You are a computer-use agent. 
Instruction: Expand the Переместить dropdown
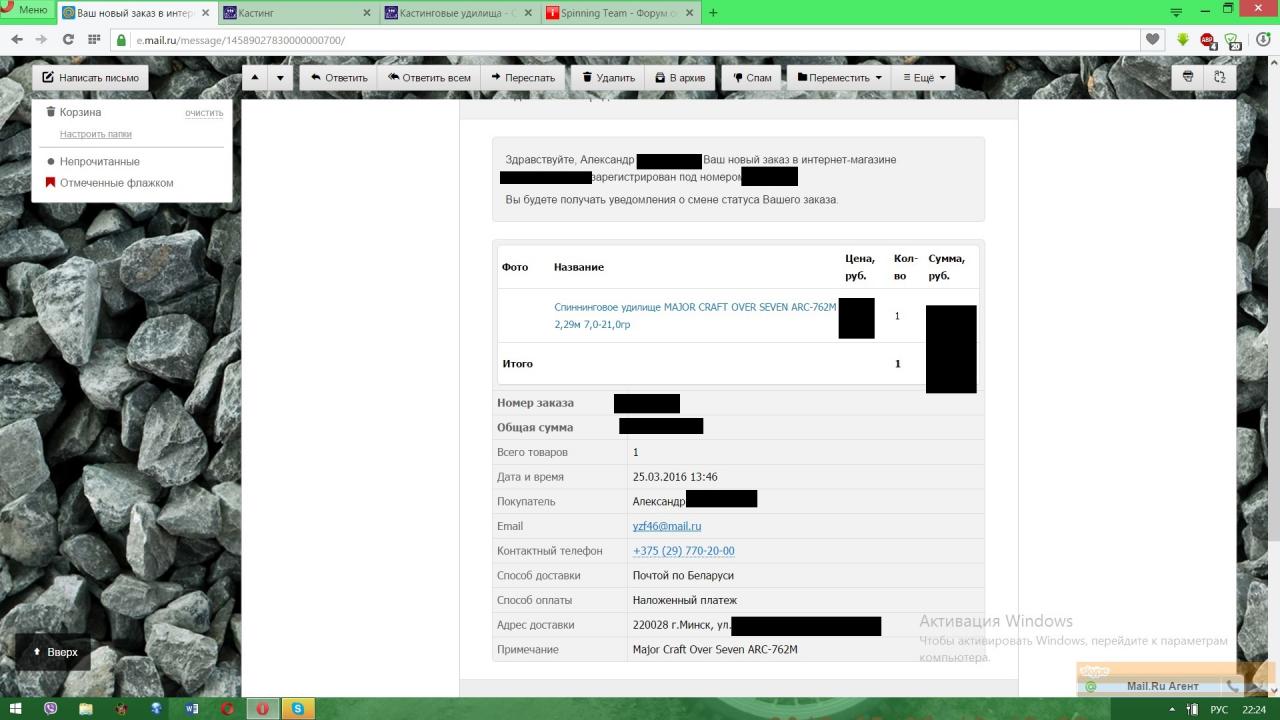pos(839,77)
